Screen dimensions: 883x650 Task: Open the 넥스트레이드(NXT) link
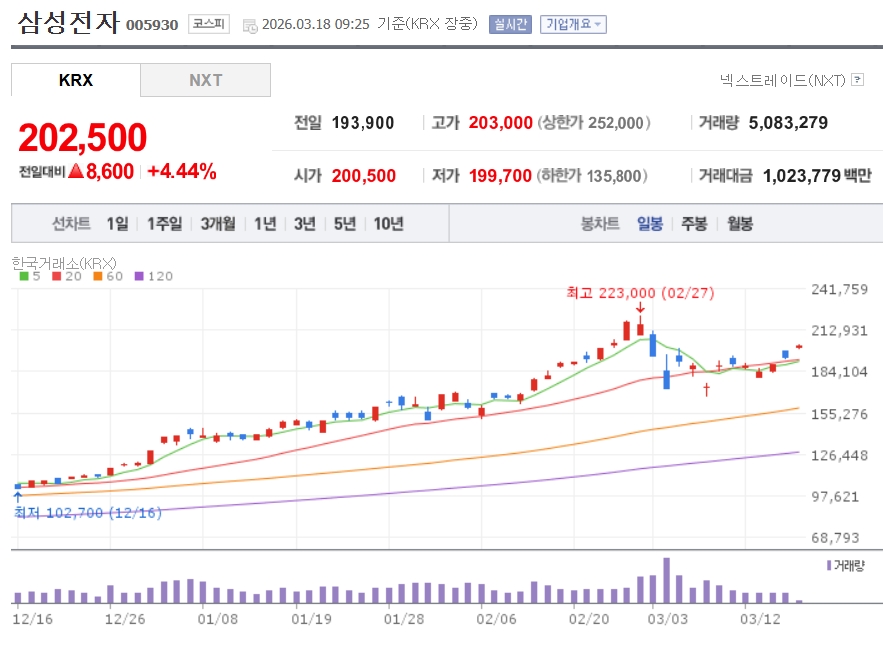coord(782,80)
